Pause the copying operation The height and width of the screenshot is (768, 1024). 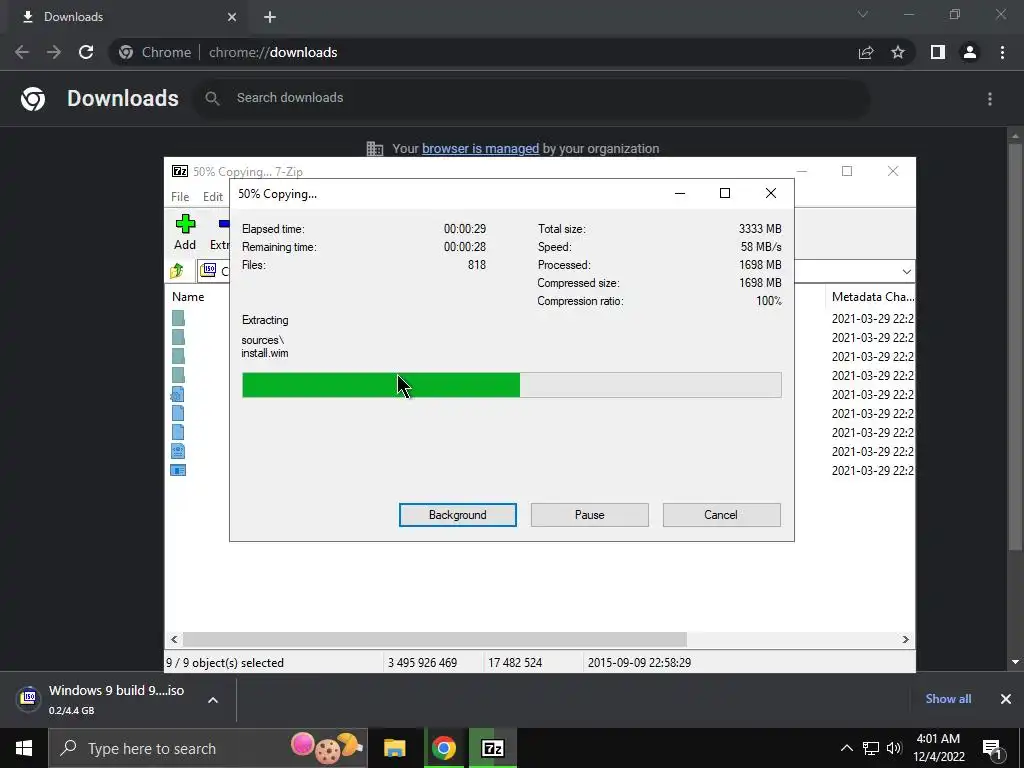(x=589, y=515)
